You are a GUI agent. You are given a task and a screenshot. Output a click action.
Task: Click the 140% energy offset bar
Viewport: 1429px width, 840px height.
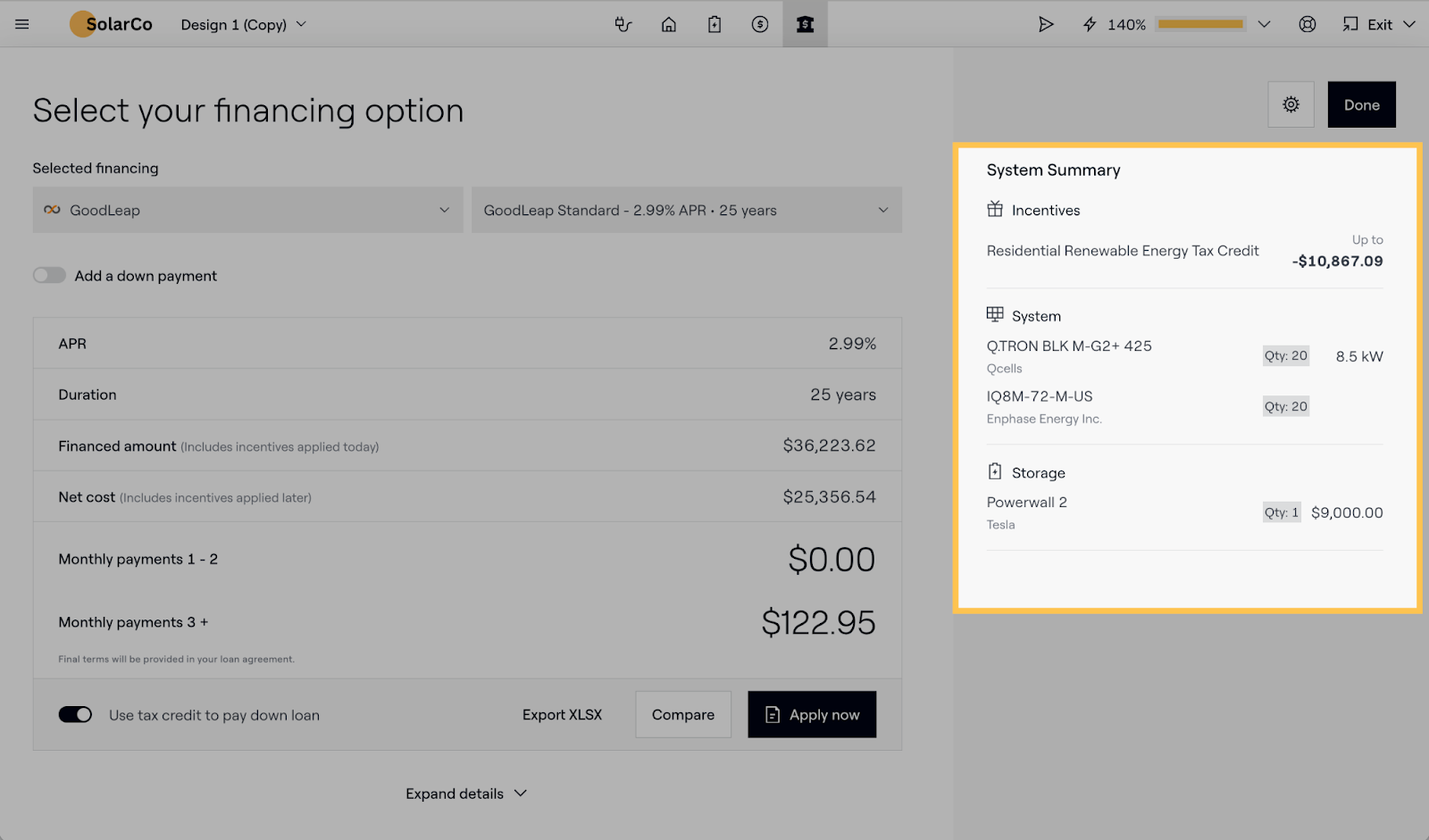(1199, 24)
